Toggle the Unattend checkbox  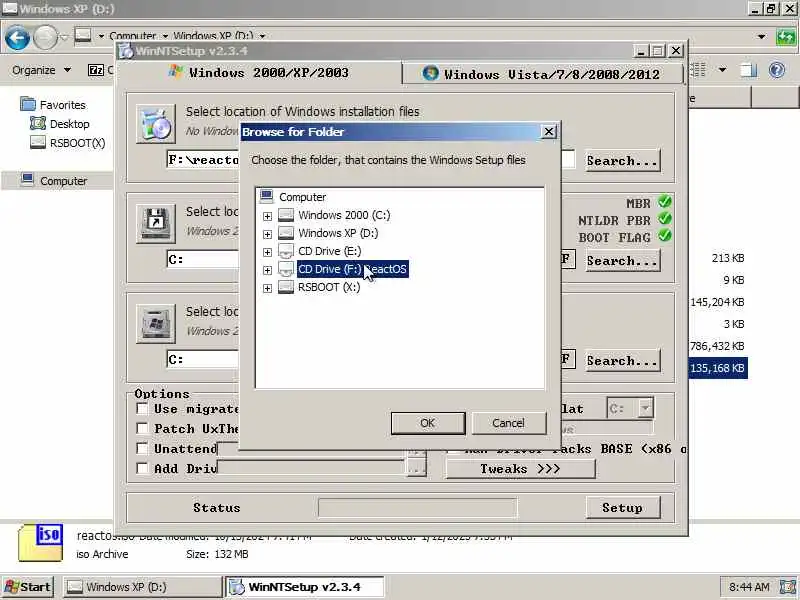pyautogui.click(x=142, y=448)
